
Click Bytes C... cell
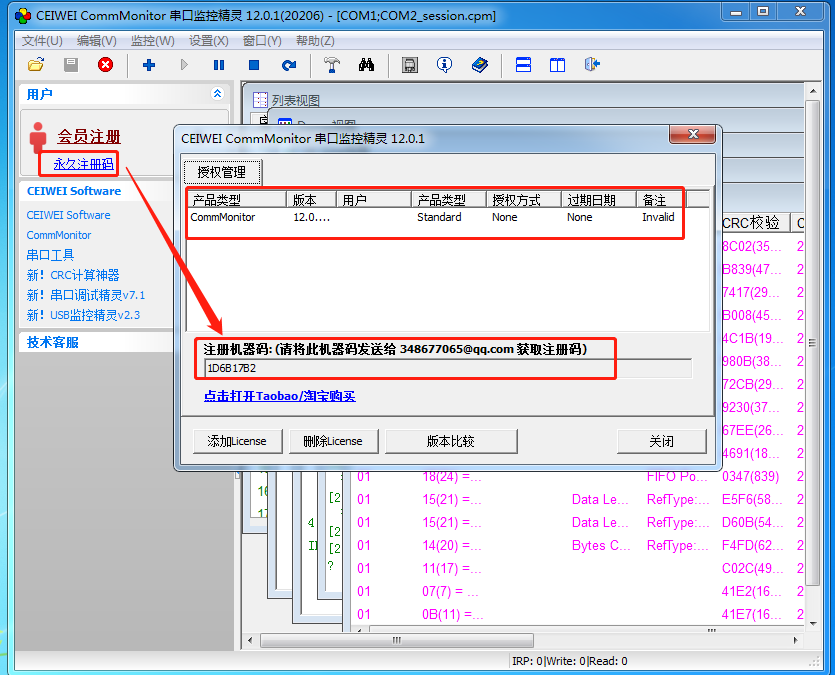click(601, 546)
